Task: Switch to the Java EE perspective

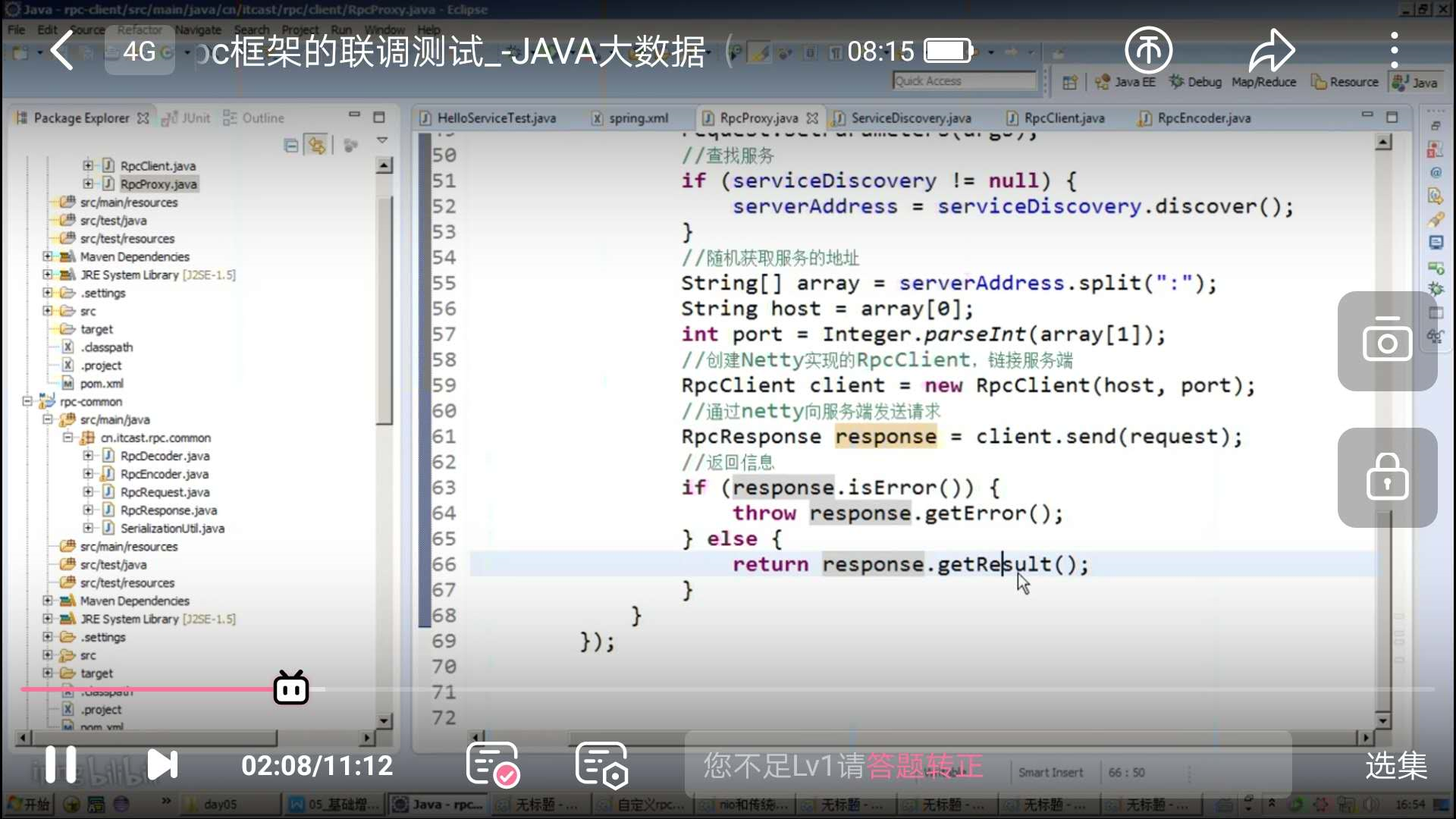Action: point(1125,82)
